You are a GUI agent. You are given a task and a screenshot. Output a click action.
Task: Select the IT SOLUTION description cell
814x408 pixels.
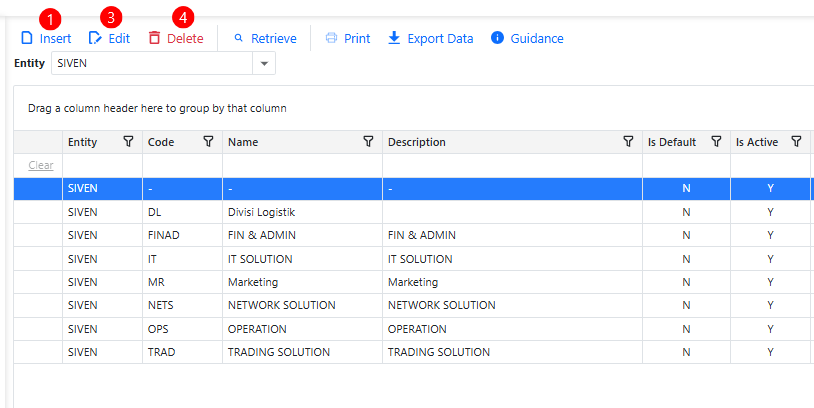(513, 259)
